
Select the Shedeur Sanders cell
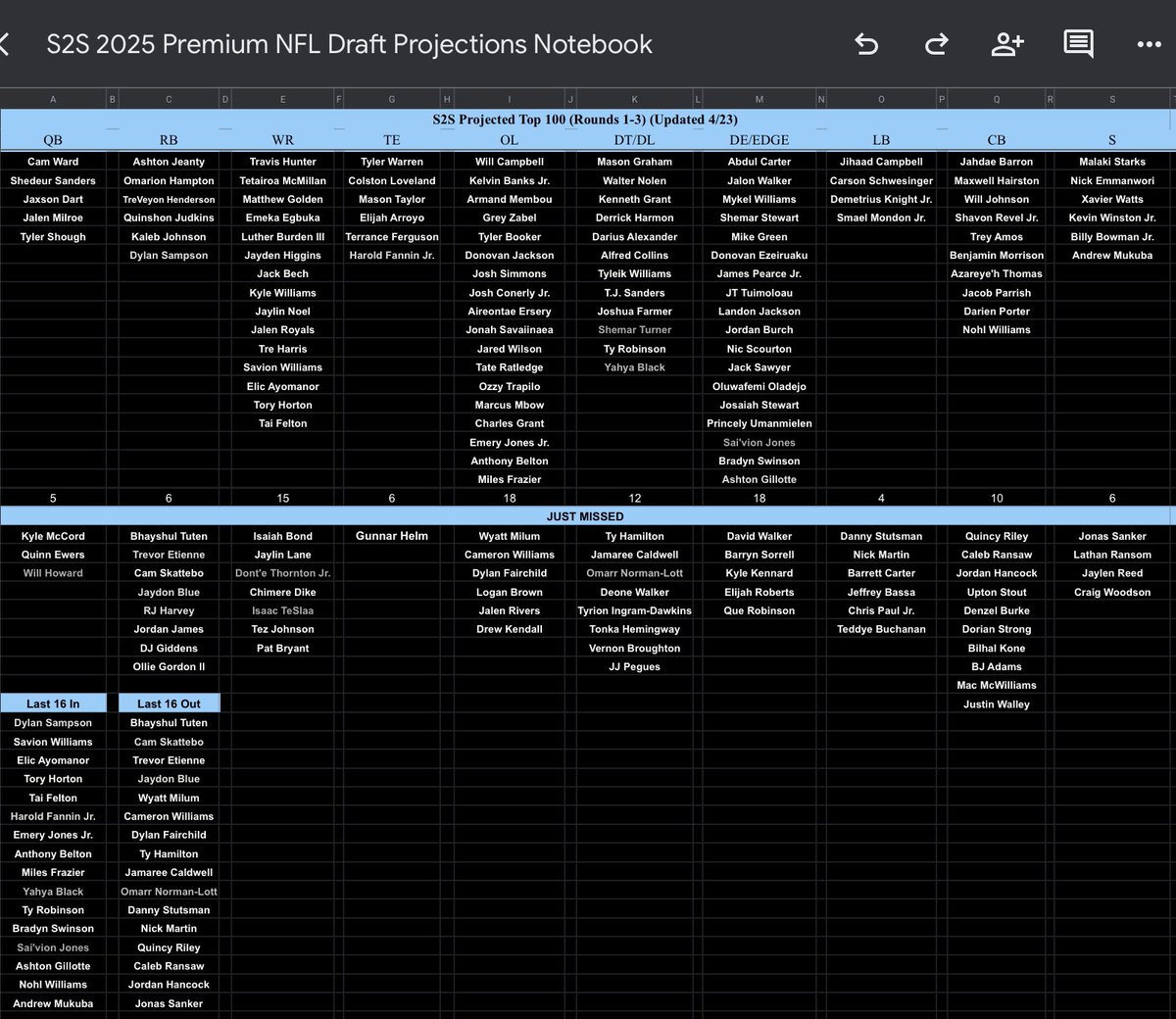point(53,180)
